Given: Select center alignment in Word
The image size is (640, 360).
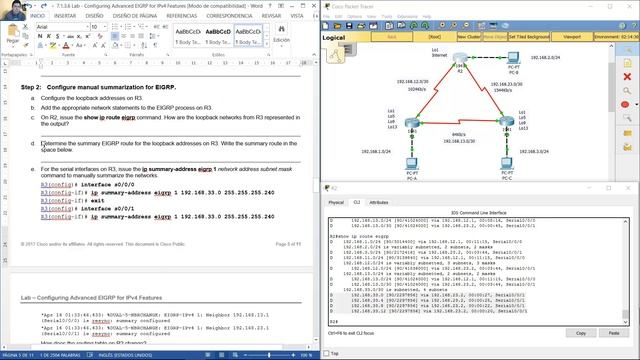Looking at the screenshot, I should pos(124,36).
